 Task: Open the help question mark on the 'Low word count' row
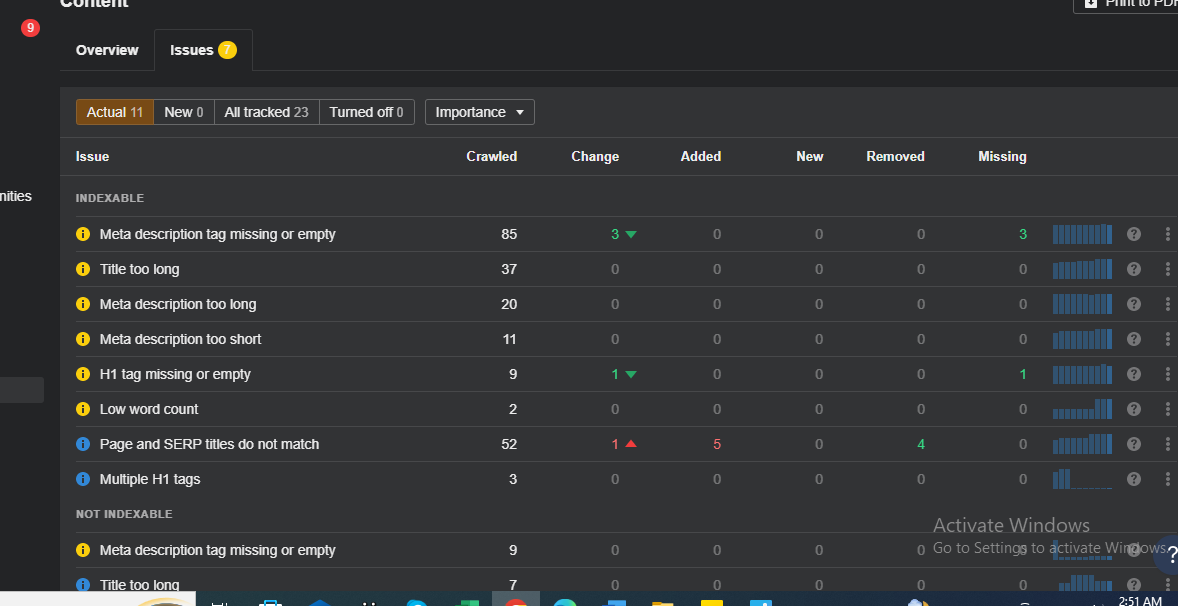point(1133,409)
